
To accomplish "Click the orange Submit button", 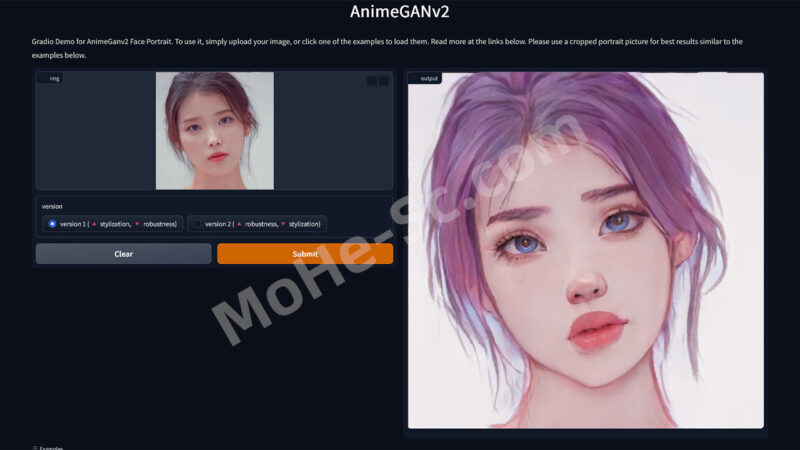I will point(305,254).
